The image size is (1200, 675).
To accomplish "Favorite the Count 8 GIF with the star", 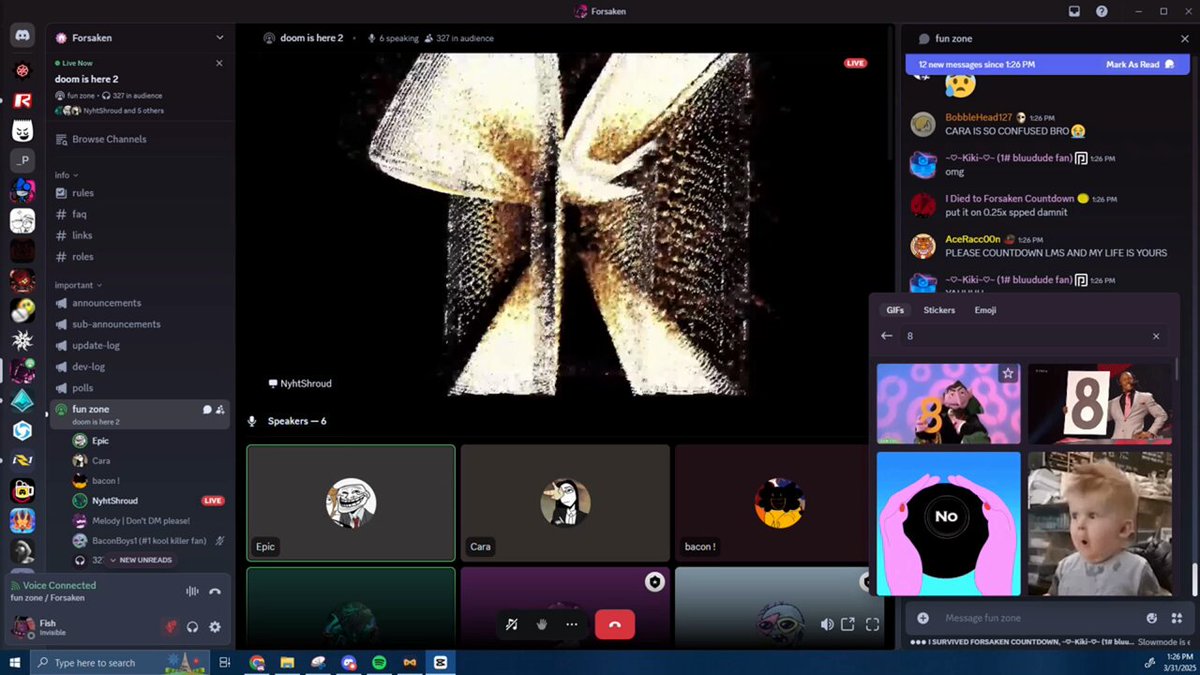I will (x=1008, y=373).
